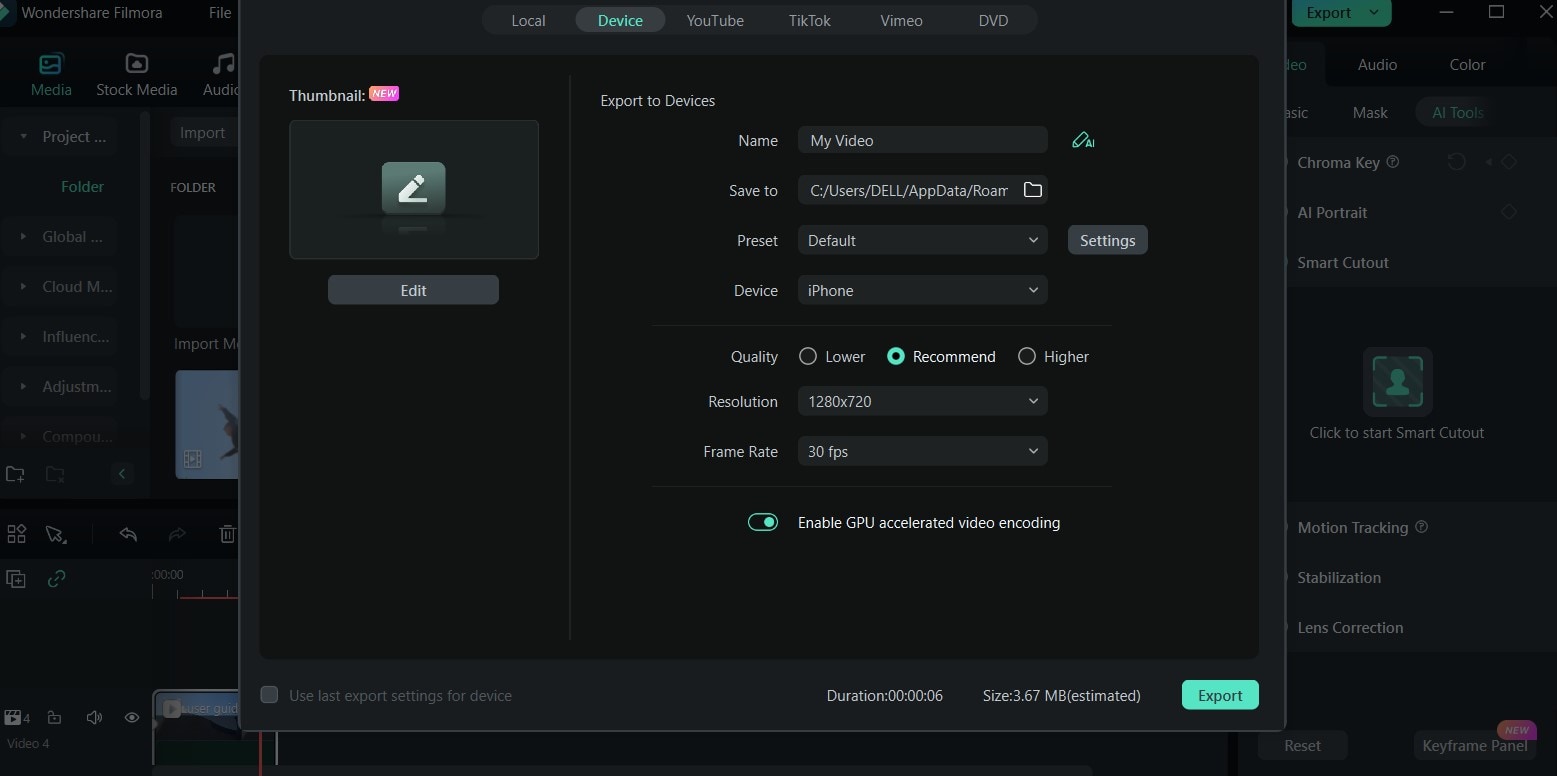Click the thumbnail edit pencil image
The width and height of the screenshot is (1557, 776).
pos(413,188)
